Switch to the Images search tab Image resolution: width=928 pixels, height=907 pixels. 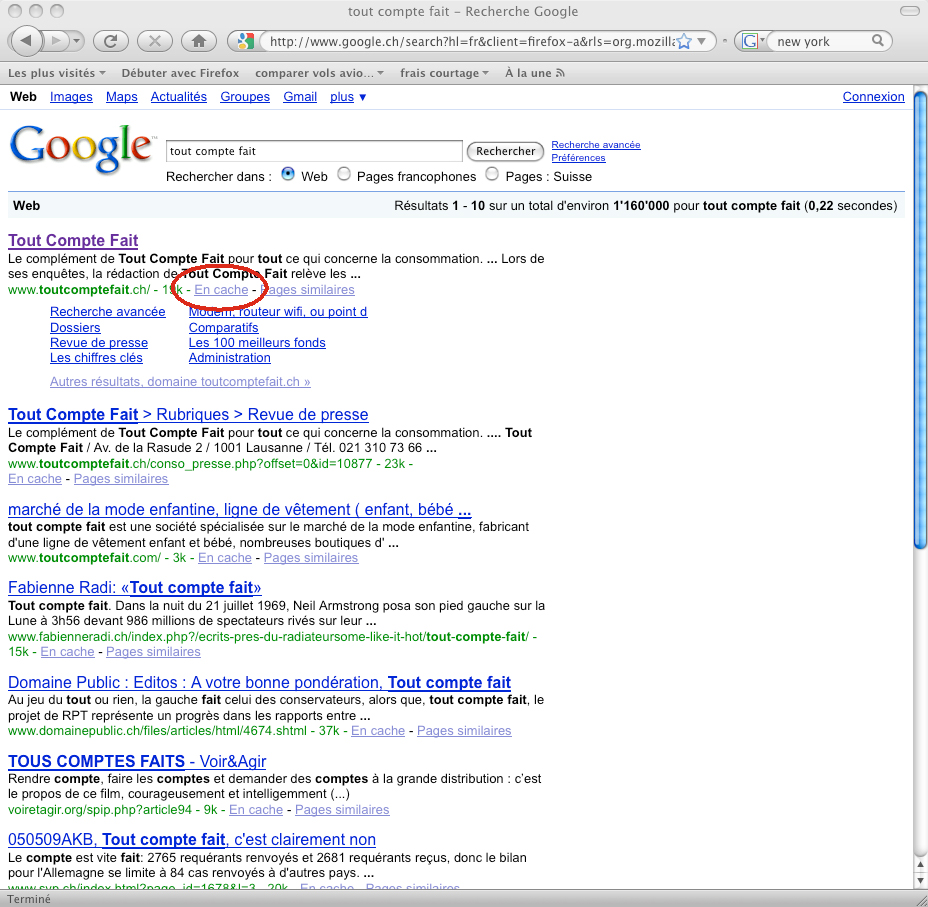71,96
